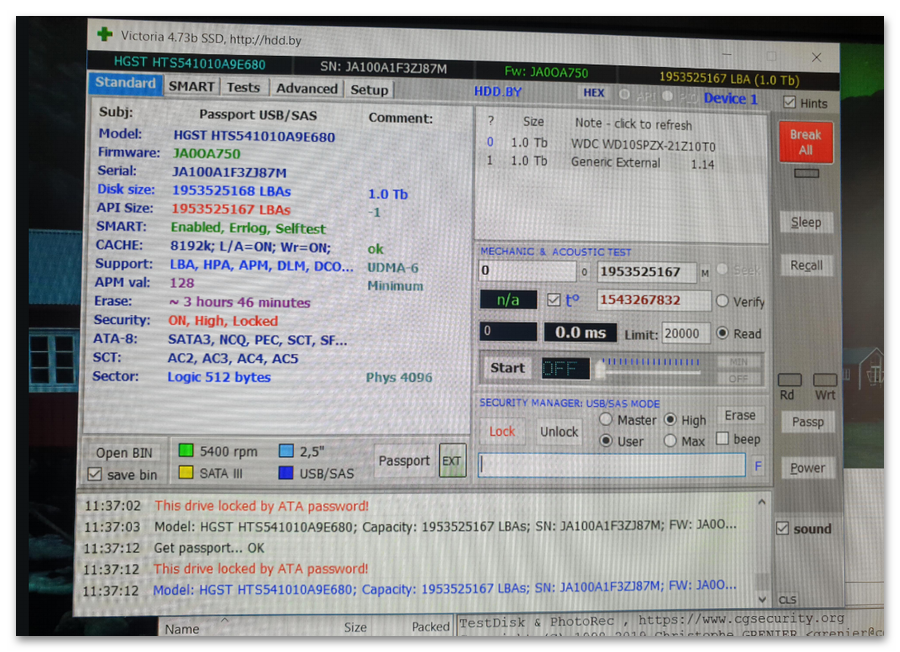This screenshot has width=900, height=652.
Task: Open the HDD.BY link
Action: coord(498,91)
